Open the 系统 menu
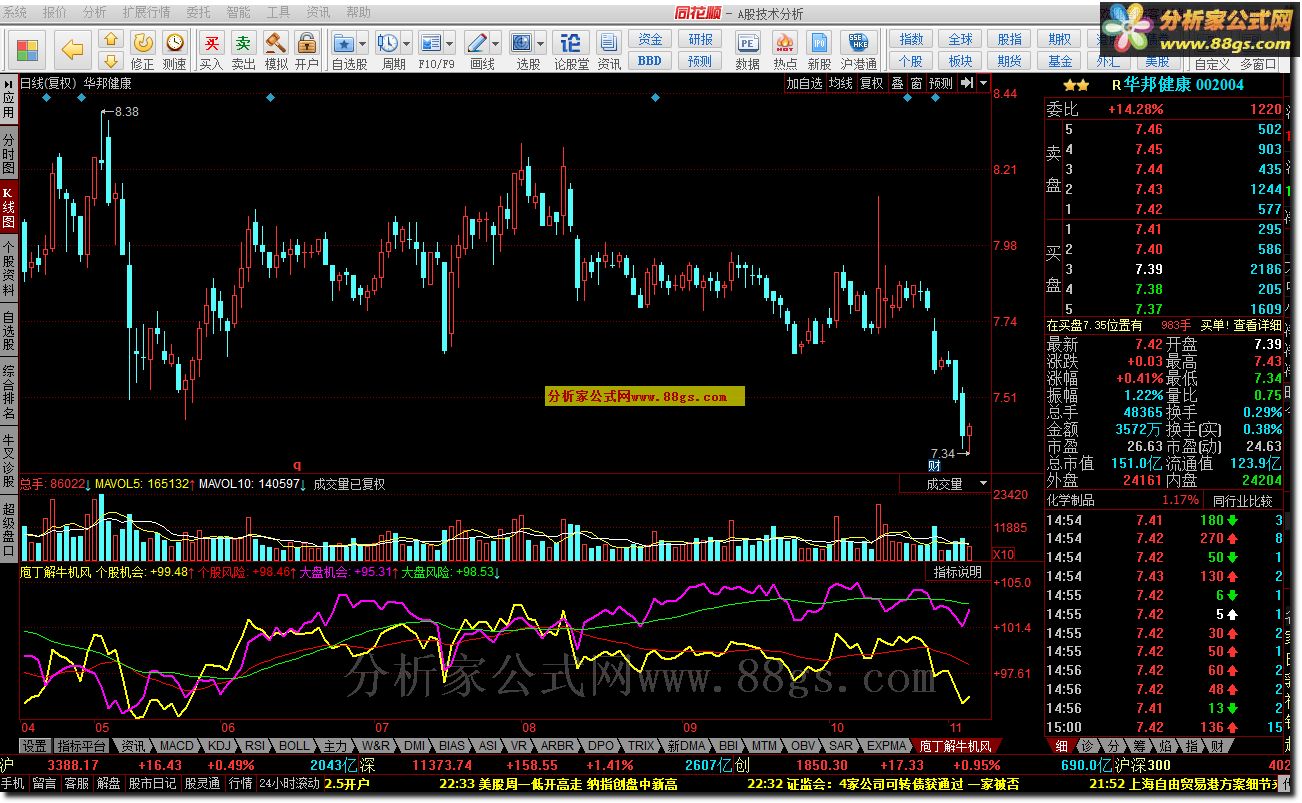This screenshot has width=1302, height=803. coord(16,13)
